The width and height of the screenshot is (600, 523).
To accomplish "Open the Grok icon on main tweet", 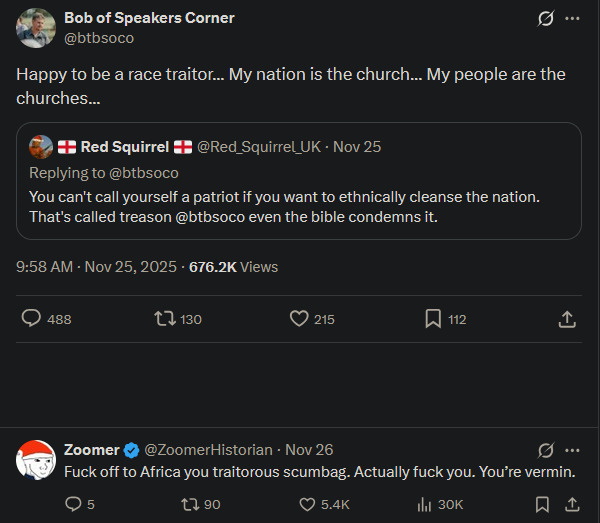I will click(546, 19).
